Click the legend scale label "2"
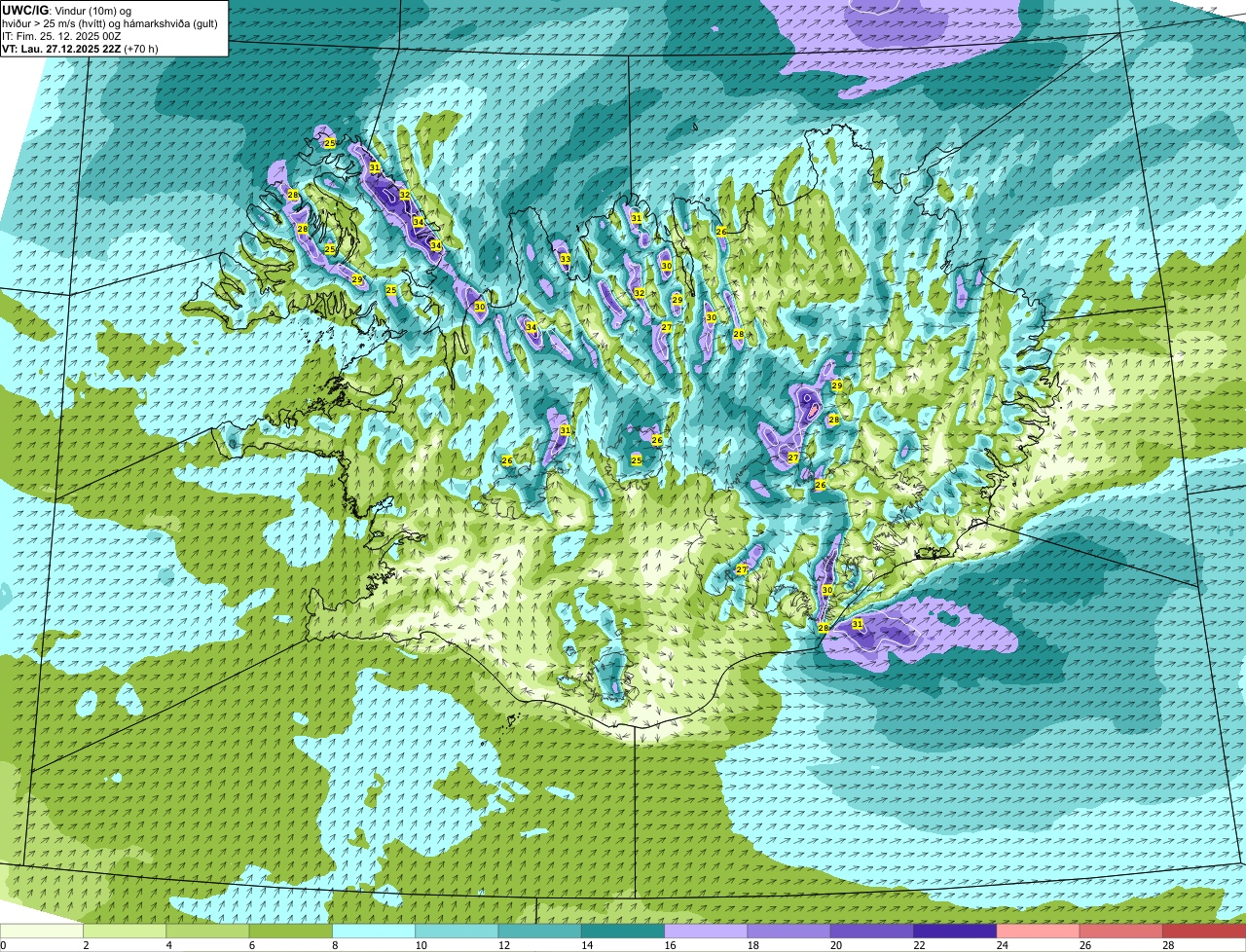 pos(86,945)
